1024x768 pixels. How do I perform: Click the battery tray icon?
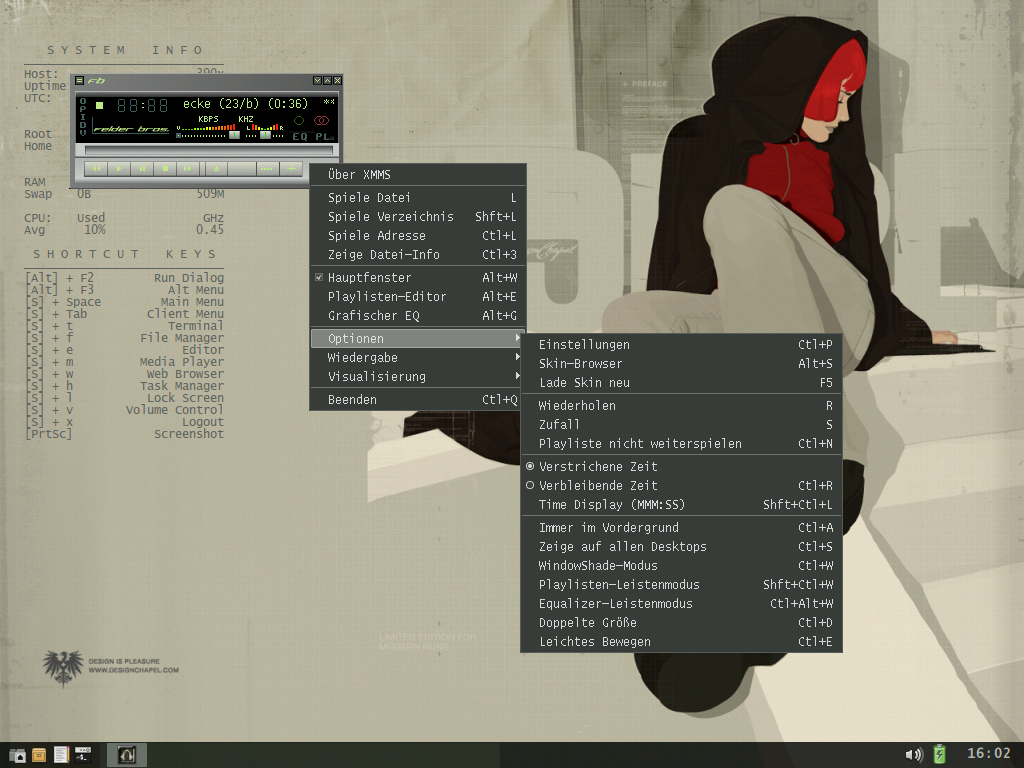coord(939,754)
